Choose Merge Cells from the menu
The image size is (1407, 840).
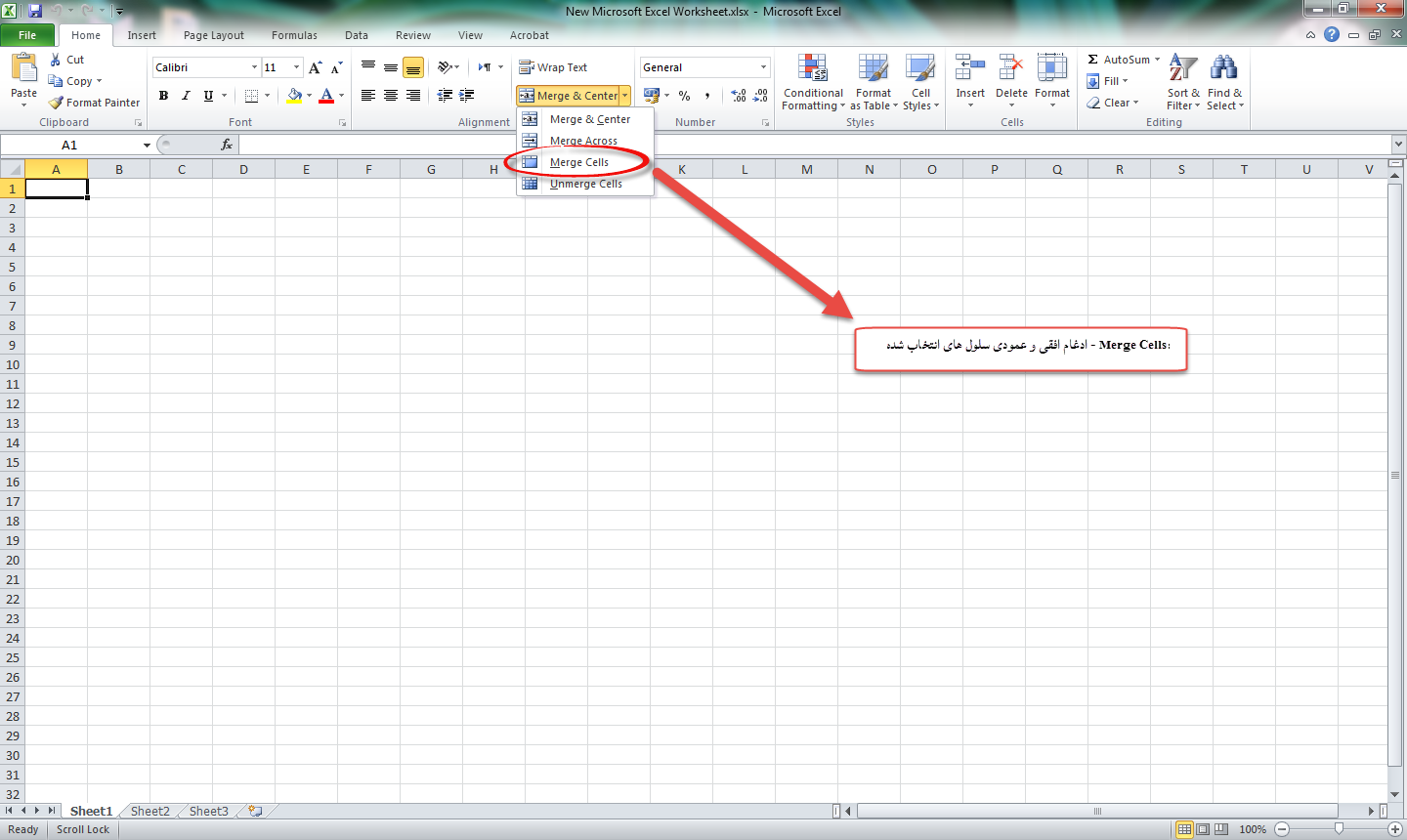578,162
